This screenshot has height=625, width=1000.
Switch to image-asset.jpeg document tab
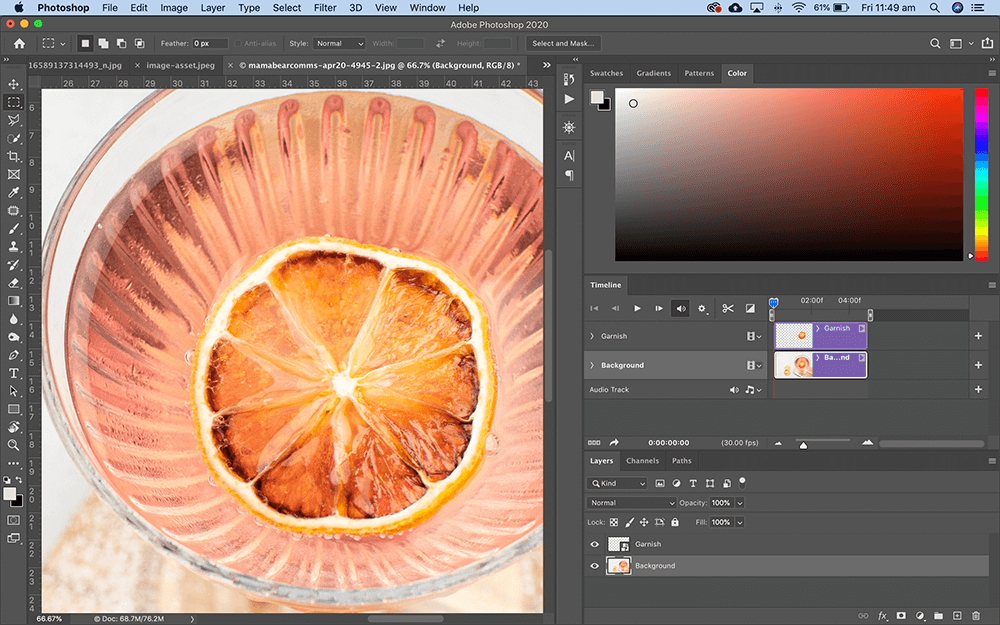click(x=180, y=65)
